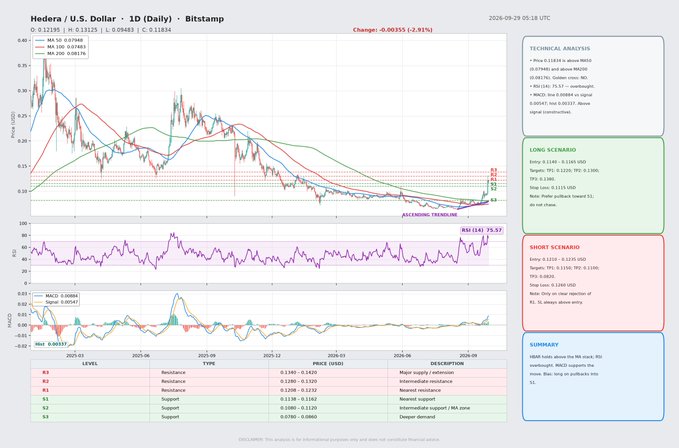The height and width of the screenshot is (448, 679).
Task: Click the timestamp '2026-09-29 05:18 UTC'
Action: [520, 18]
